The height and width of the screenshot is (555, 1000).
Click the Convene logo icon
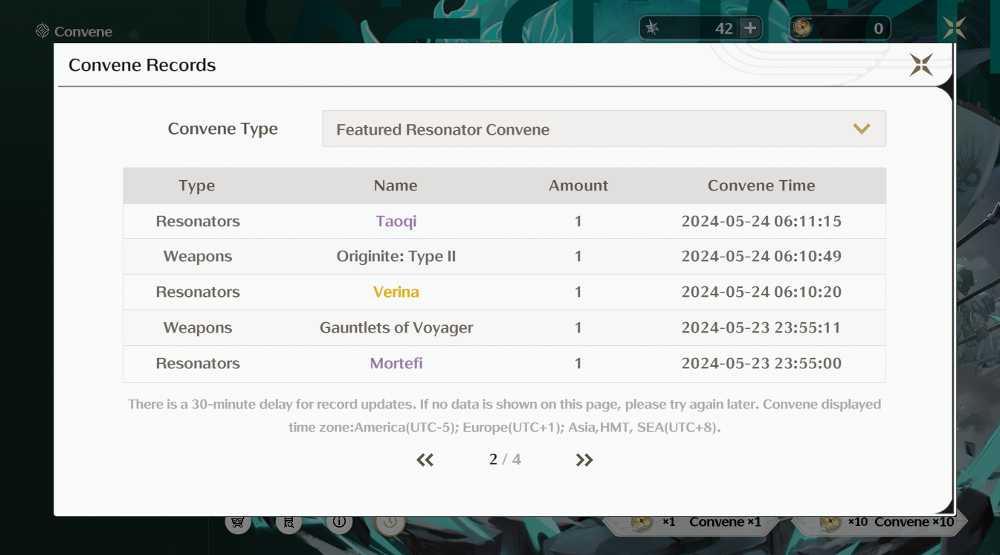42,31
